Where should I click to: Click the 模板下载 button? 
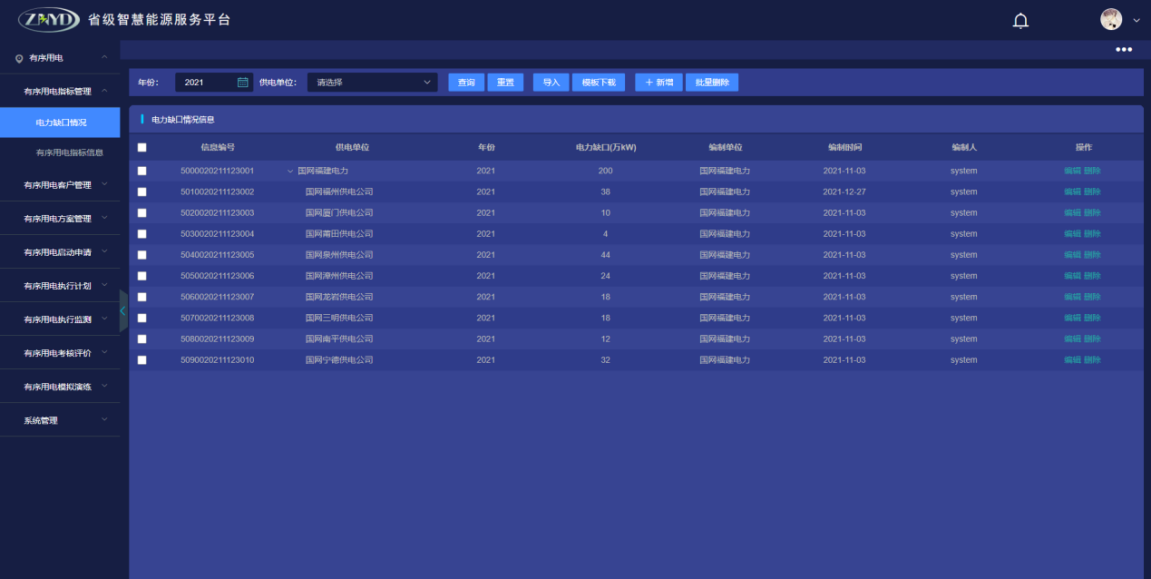[x=598, y=82]
